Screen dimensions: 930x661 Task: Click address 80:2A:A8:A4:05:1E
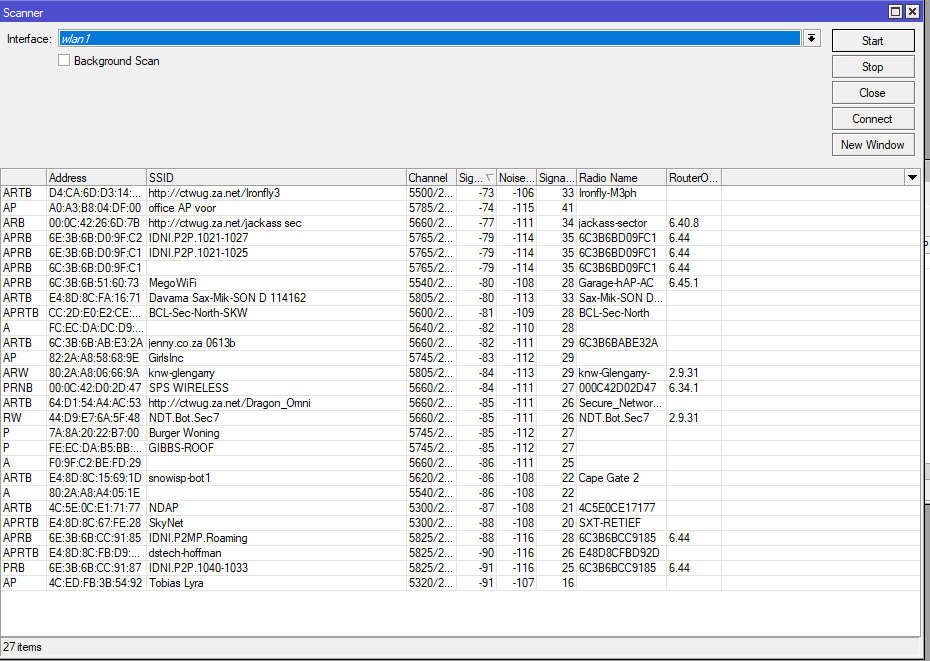point(94,492)
